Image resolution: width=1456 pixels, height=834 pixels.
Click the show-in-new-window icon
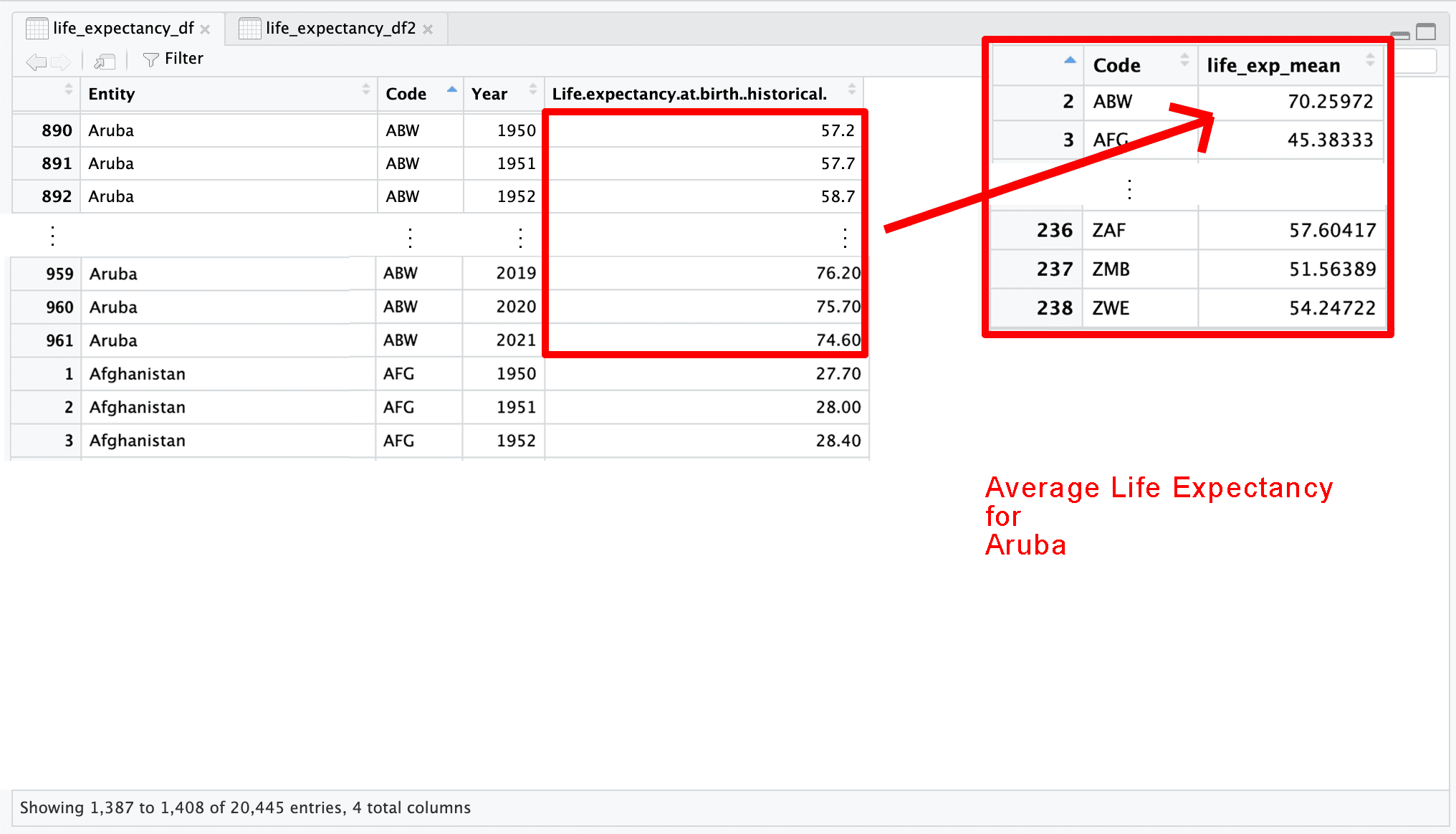tap(105, 62)
